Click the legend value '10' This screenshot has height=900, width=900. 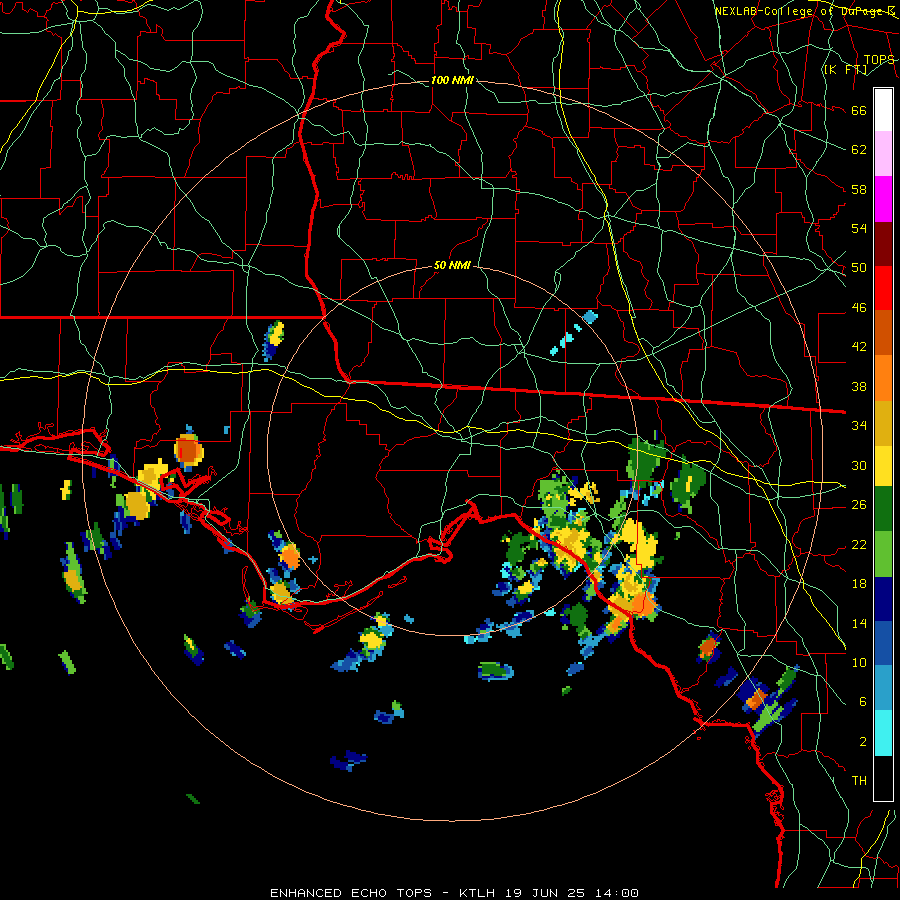click(859, 662)
